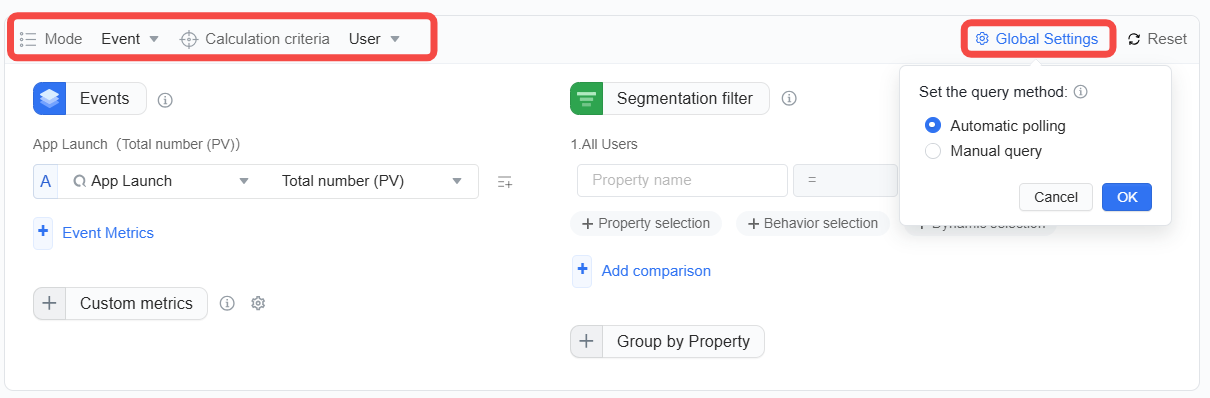Image resolution: width=1210 pixels, height=398 pixels.
Task: Confirm with the OK button
Action: (x=1127, y=197)
